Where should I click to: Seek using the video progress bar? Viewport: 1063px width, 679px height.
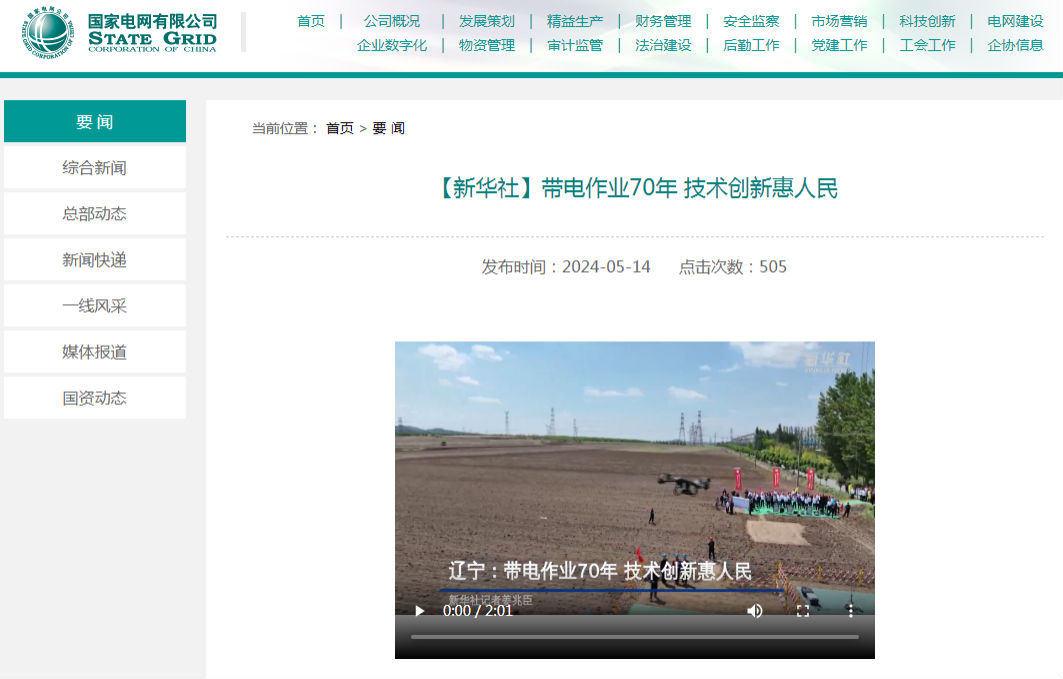(634, 637)
